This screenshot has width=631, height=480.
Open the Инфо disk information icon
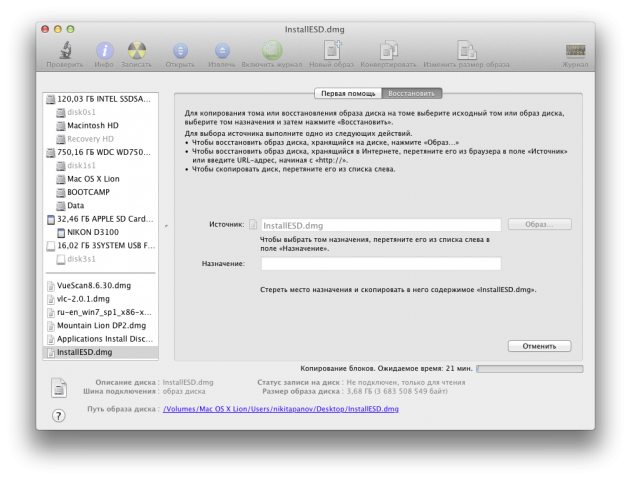[x=104, y=51]
